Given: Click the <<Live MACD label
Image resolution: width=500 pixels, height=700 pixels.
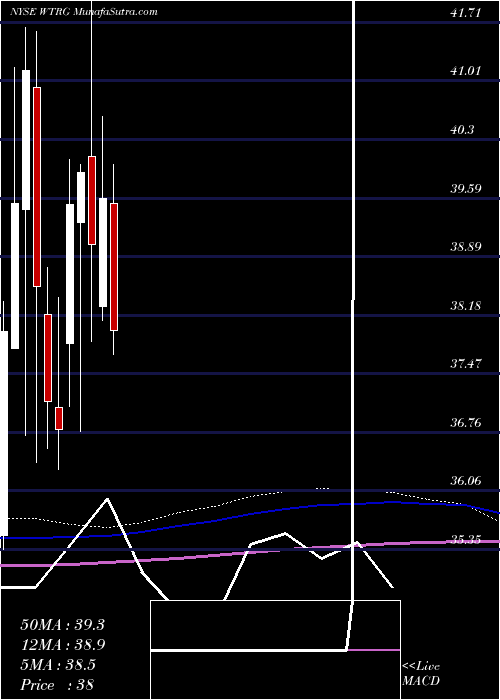Looking at the screenshot, I should click(x=421, y=674).
